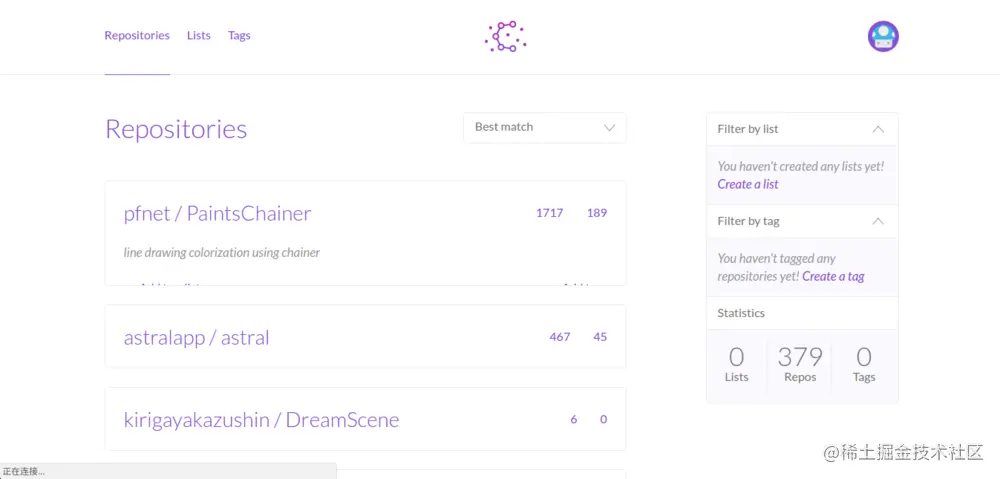Click the 189 forks count on PaintsChainer
The width and height of the screenshot is (1000, 479).
(x=597, y=213)
